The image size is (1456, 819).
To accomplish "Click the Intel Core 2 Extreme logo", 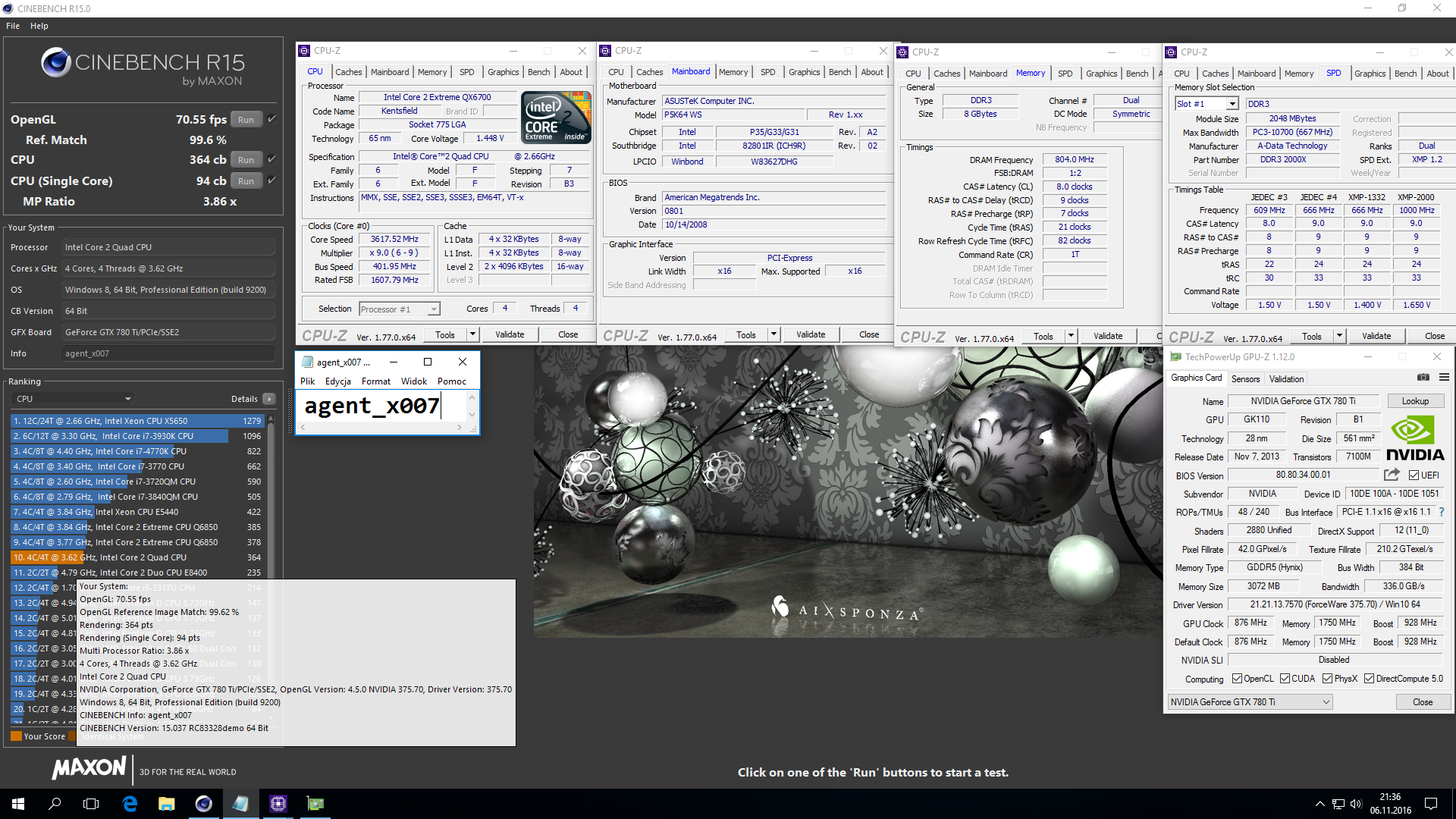I will 557,118.
